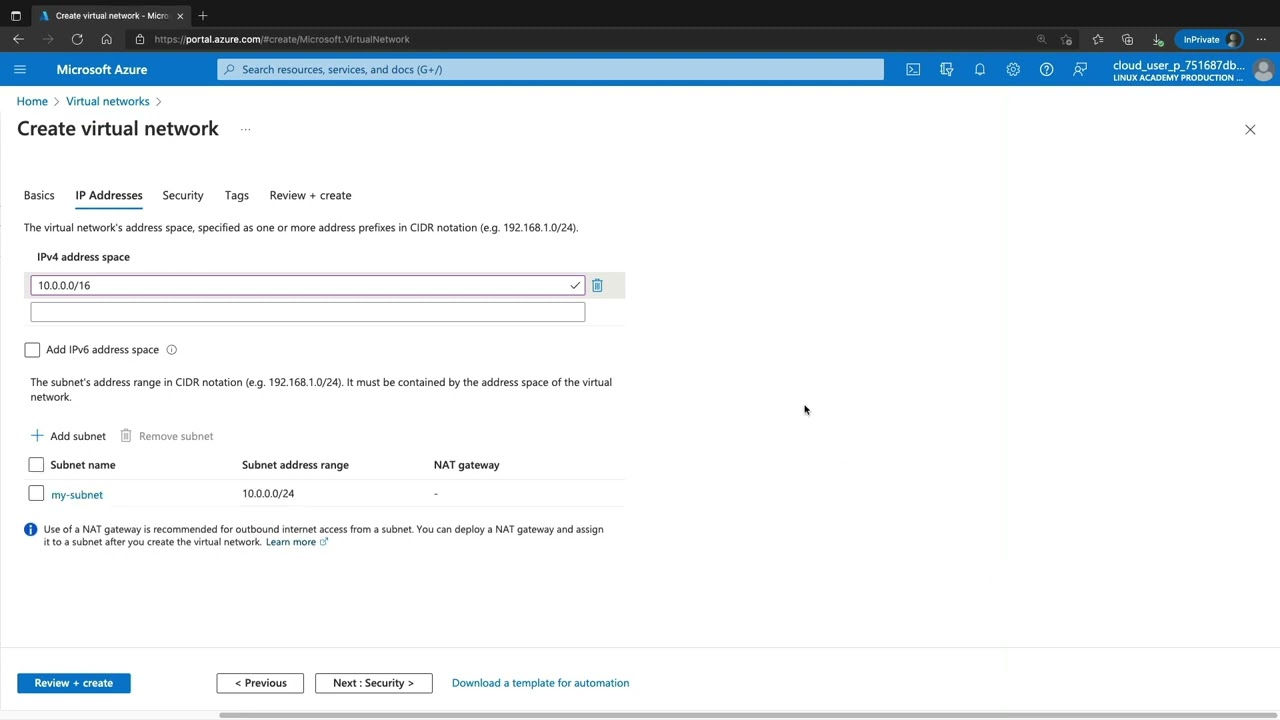Click the Add subnet button

coord(68,436)
